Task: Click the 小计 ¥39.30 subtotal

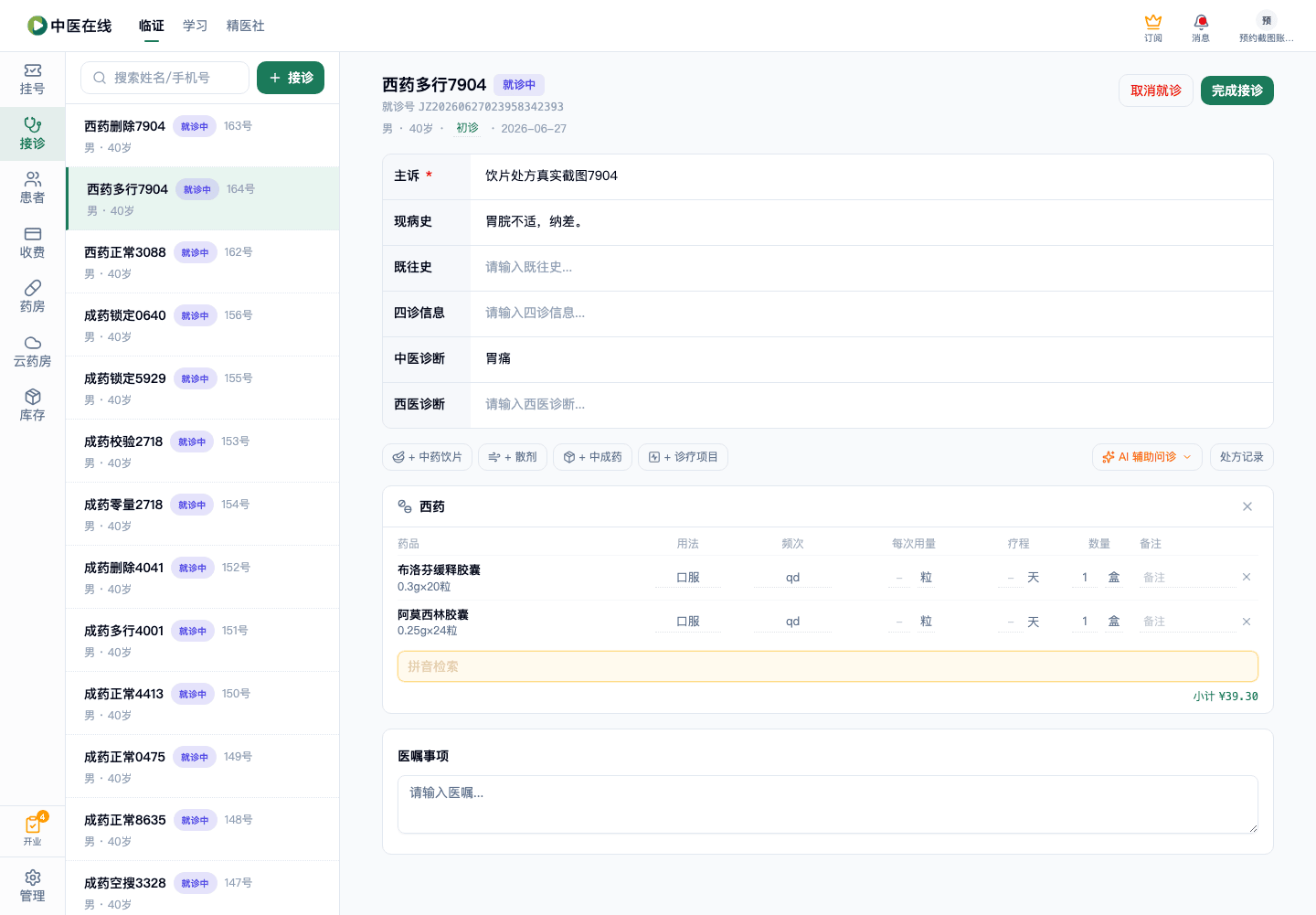Action: click(1226, 697)
